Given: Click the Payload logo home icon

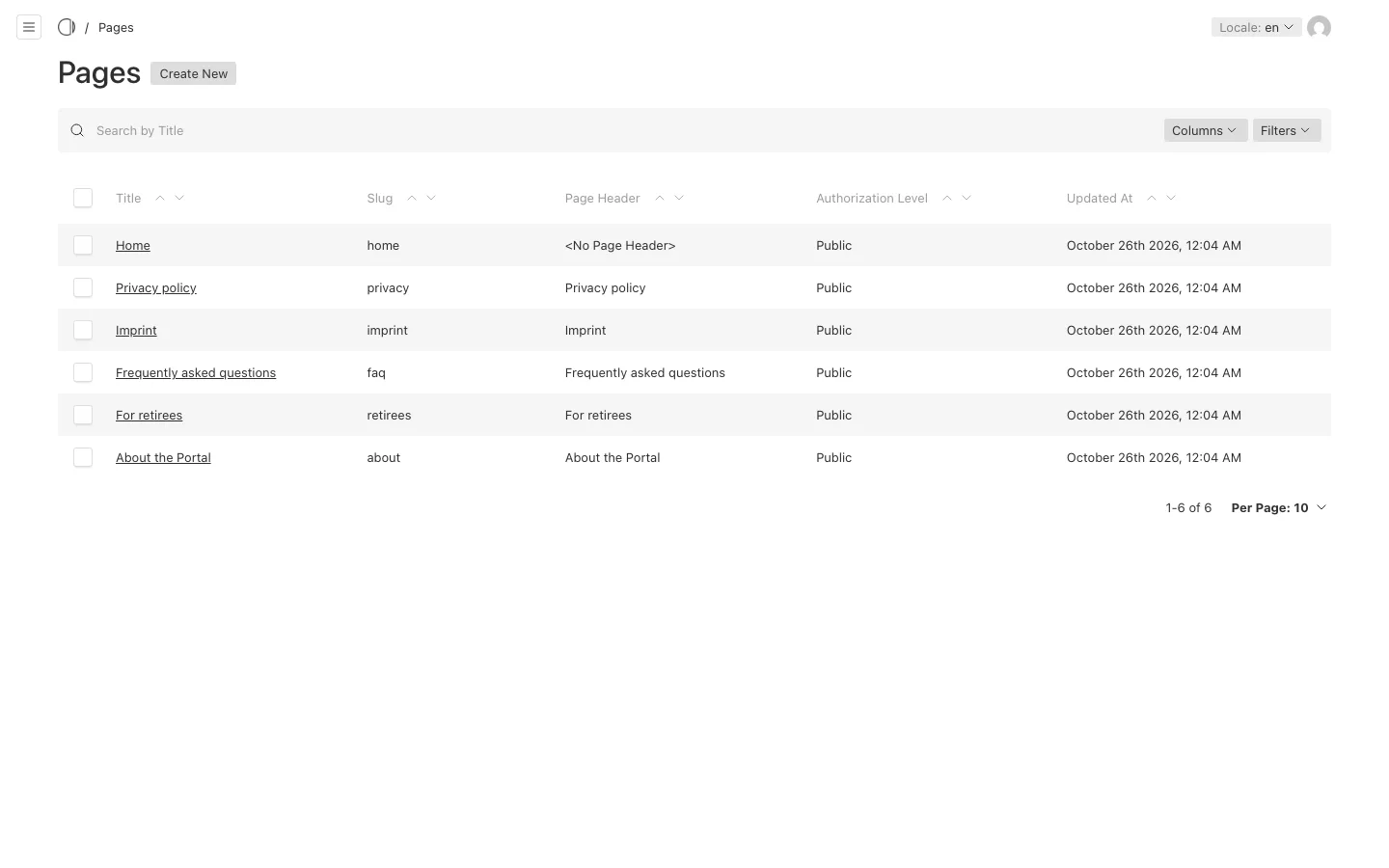Looking at the screenshot, I should point(67,27).
